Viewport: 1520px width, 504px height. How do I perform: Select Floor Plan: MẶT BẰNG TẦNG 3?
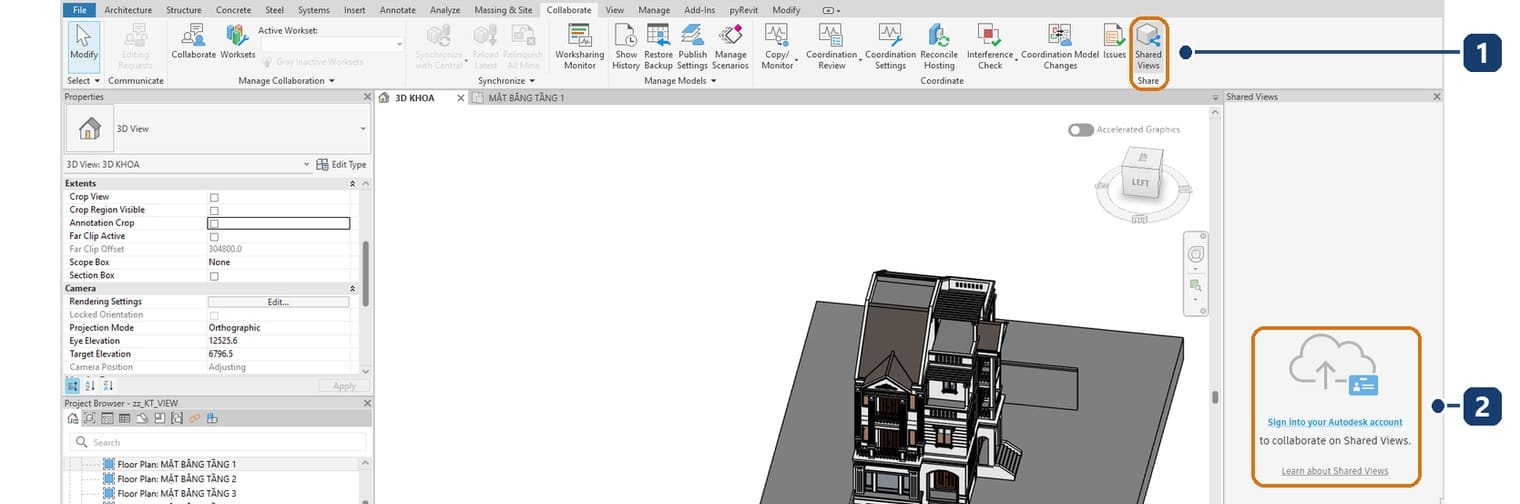(x=176, y=493)
